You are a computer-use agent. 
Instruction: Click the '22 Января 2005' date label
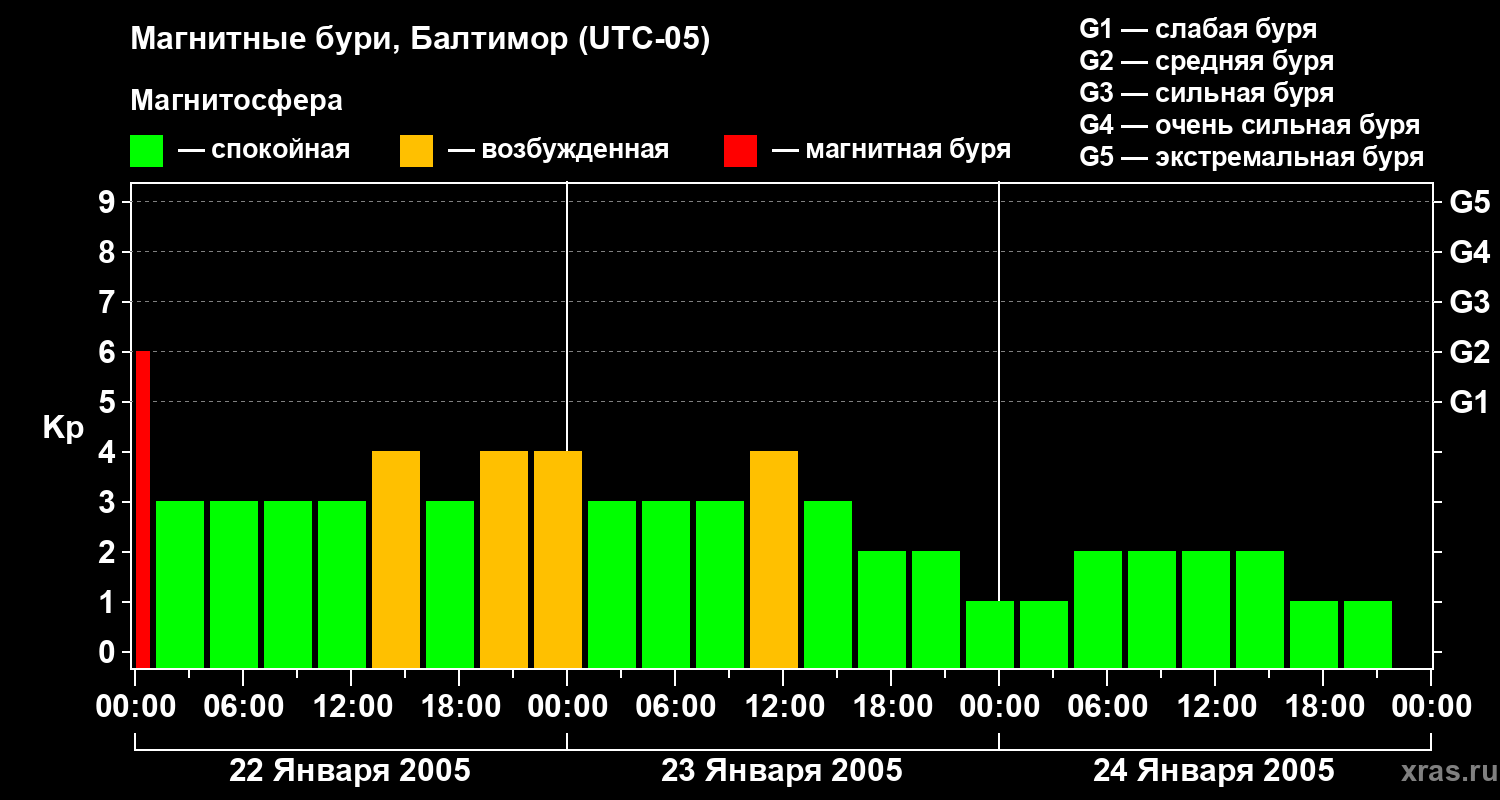pos(350,771)
